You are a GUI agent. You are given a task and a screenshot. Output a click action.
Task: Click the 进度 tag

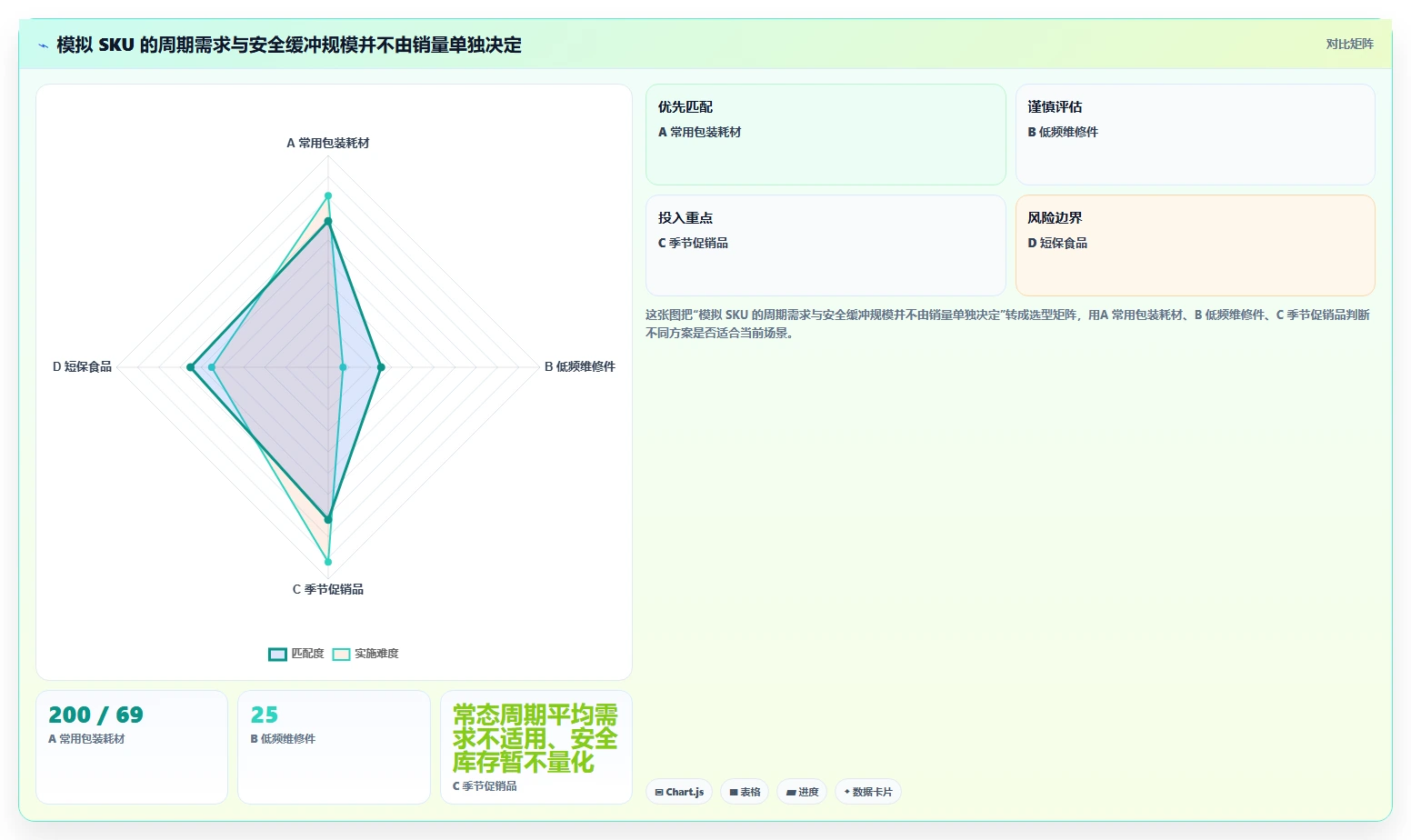(x=802, y=792)
